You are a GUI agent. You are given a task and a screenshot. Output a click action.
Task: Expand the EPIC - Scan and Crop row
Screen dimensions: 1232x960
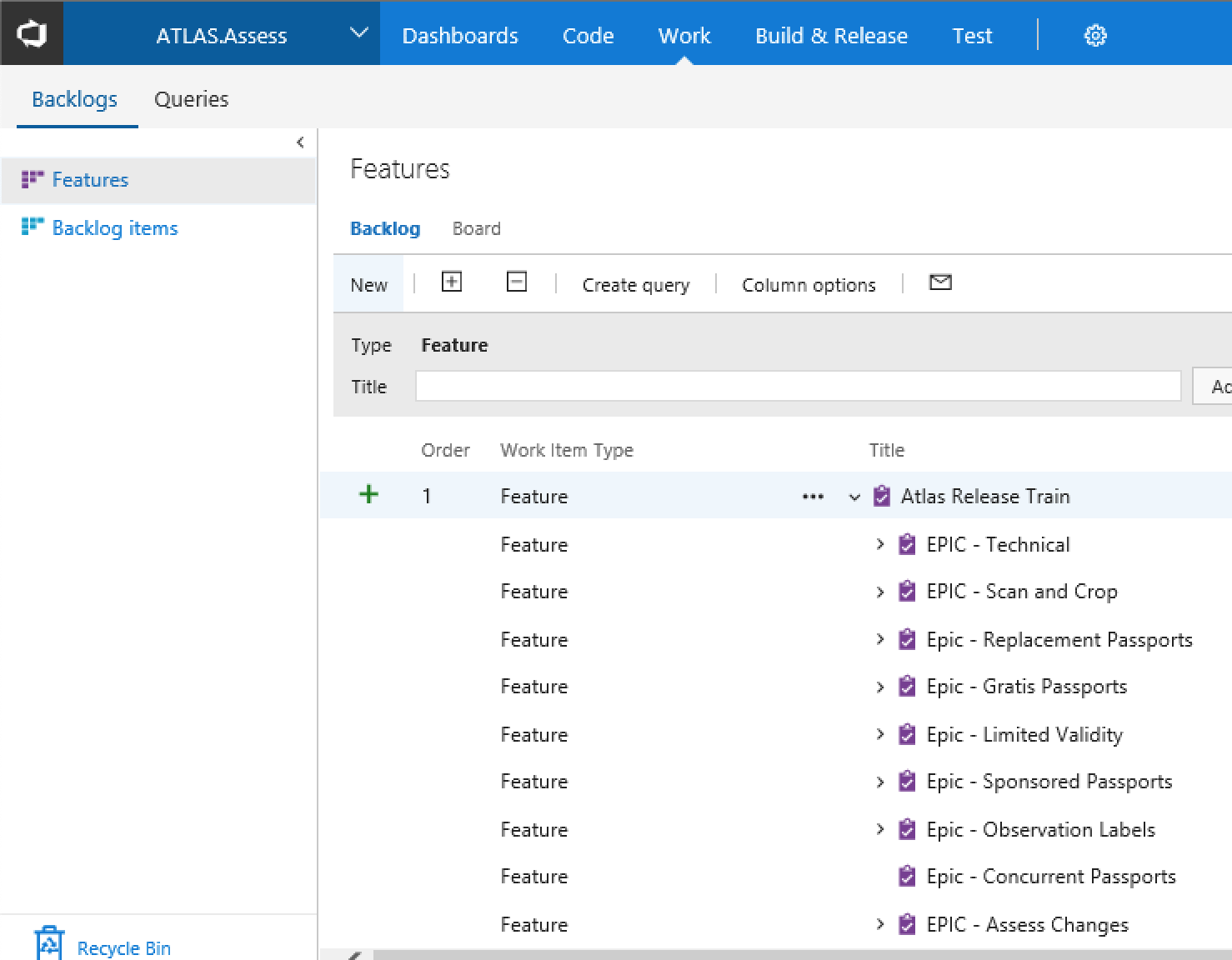click(880, 591)
